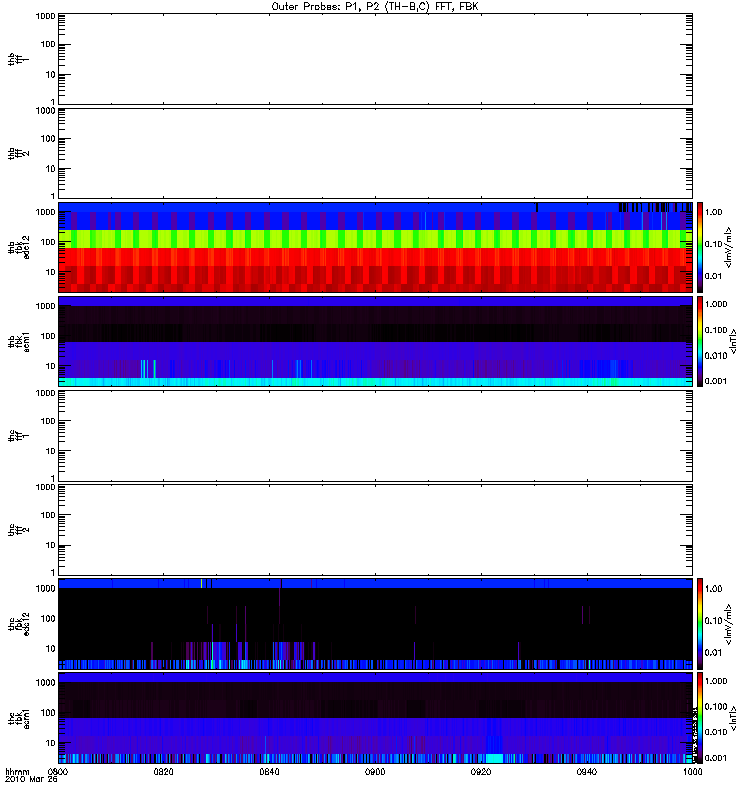Image resolution: width=750 pixels, height=800 pixels.
Task: Click the 'hhmm' axis units label
Action: click(x=17, y=772)
